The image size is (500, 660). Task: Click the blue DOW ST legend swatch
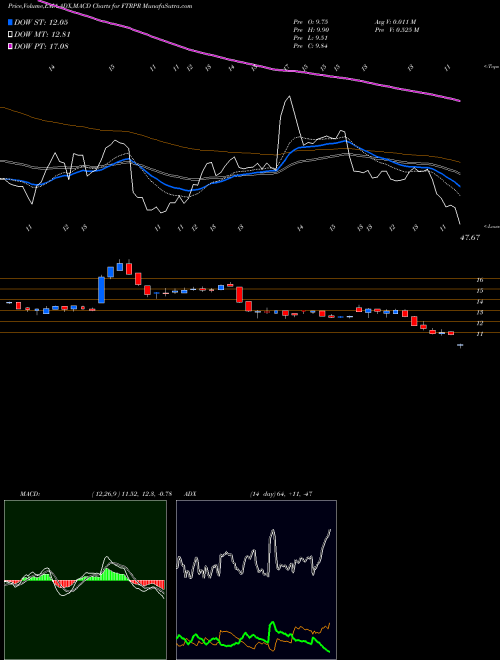[10, 22]
